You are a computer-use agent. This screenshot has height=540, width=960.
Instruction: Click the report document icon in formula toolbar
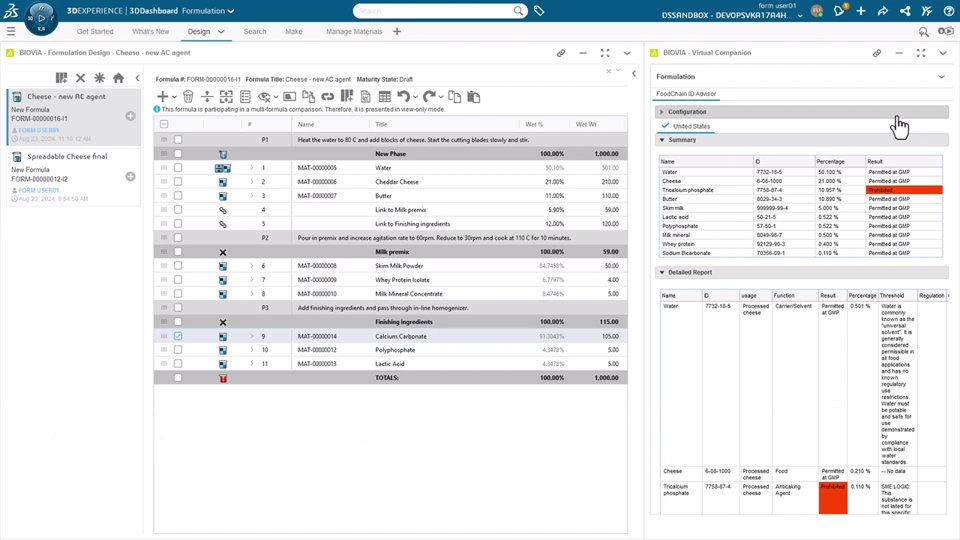(366, 97)
